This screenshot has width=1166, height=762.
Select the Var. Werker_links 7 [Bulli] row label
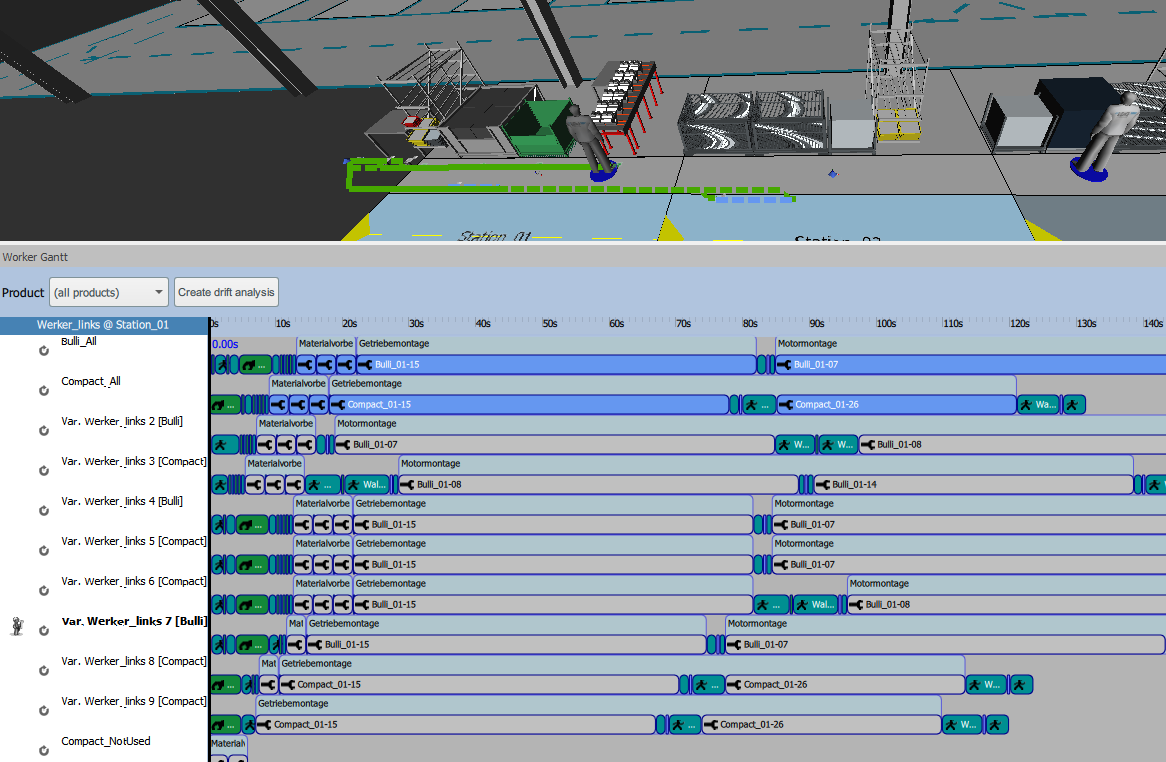tap(134, 621)
